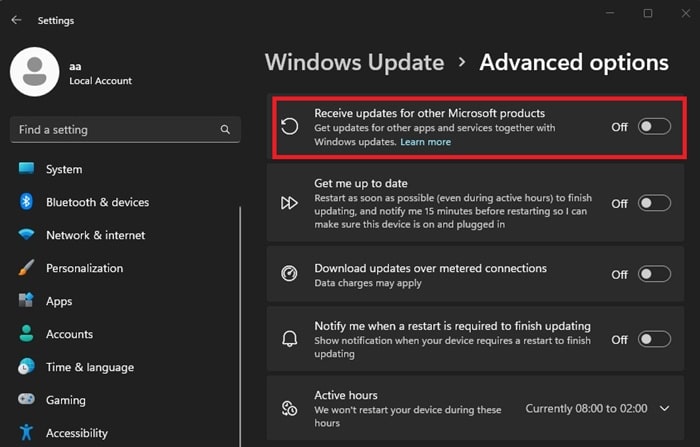Navigate back to Windows Update breadcrumb
This screenshot has height=447, width=700.
pyautogui.click(x=354, y=62)
